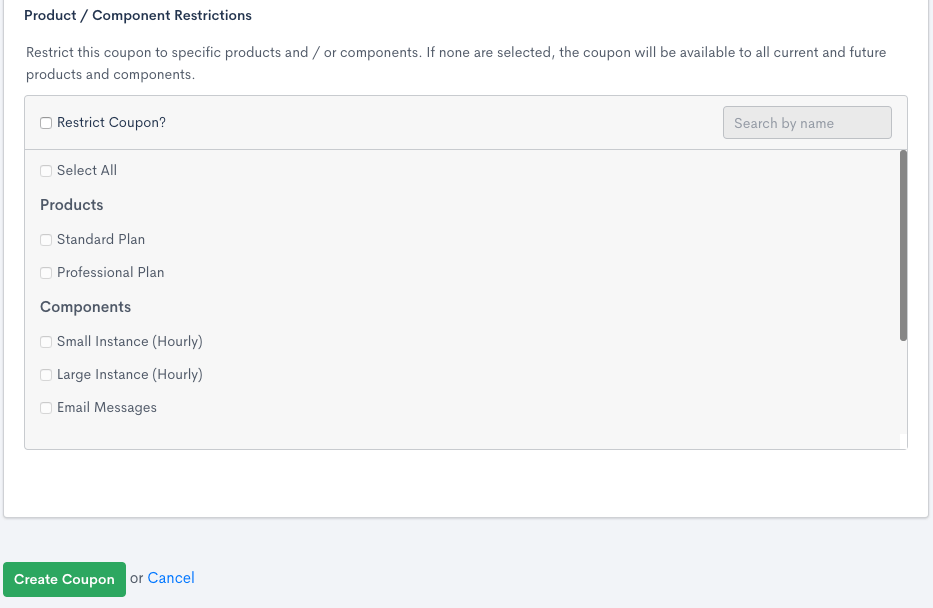Enable the Restrict Coupon? checkbox
Image resolution: width=933 pixels, height=608 pixels.
coord(45,122)
